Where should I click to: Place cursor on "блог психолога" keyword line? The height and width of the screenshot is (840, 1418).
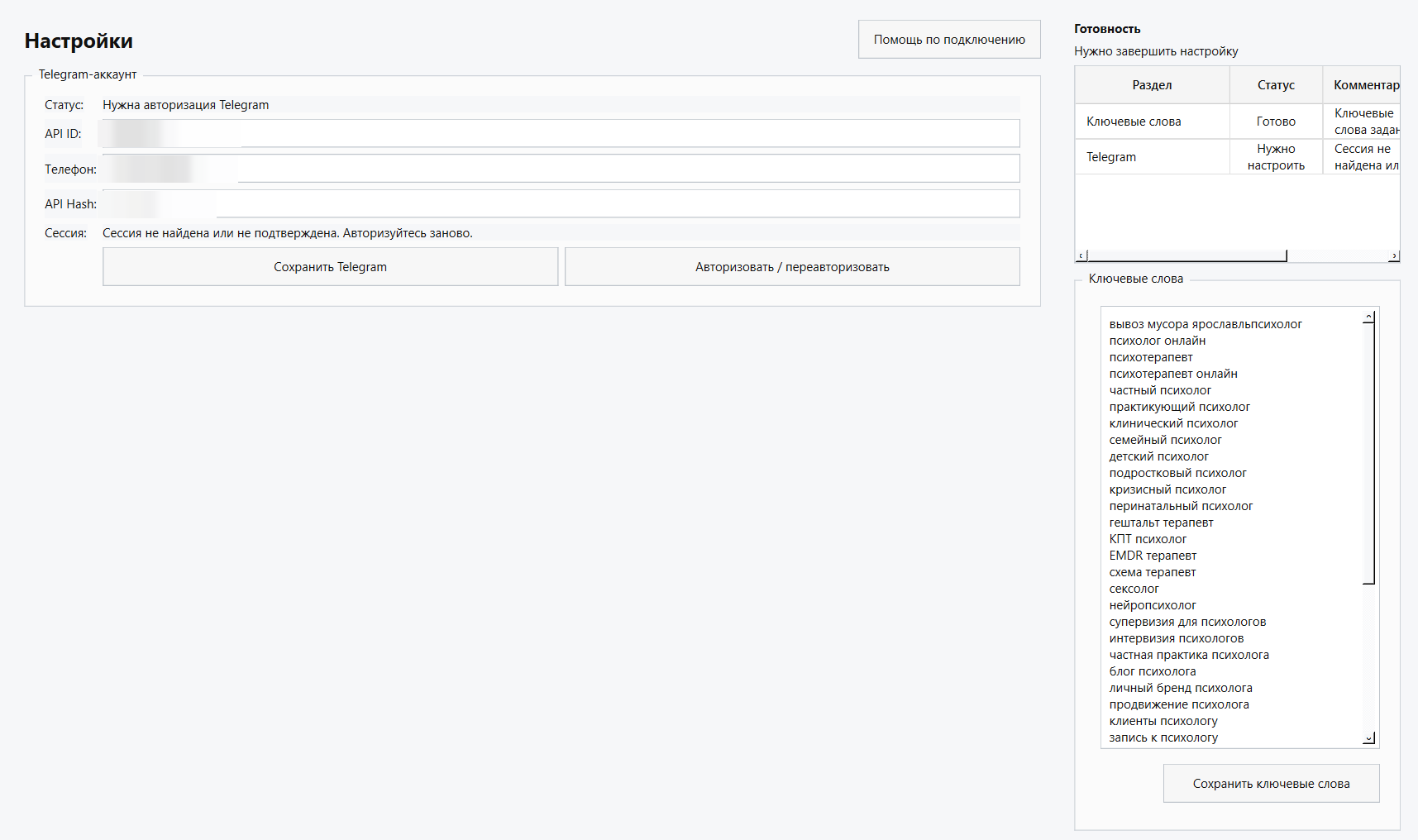point(1153,671)
